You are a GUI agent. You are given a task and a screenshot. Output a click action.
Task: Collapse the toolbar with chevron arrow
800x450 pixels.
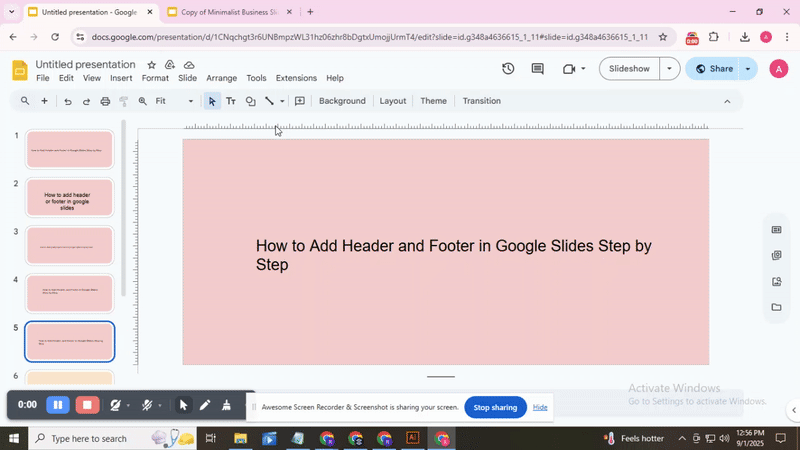pos(727,101)
